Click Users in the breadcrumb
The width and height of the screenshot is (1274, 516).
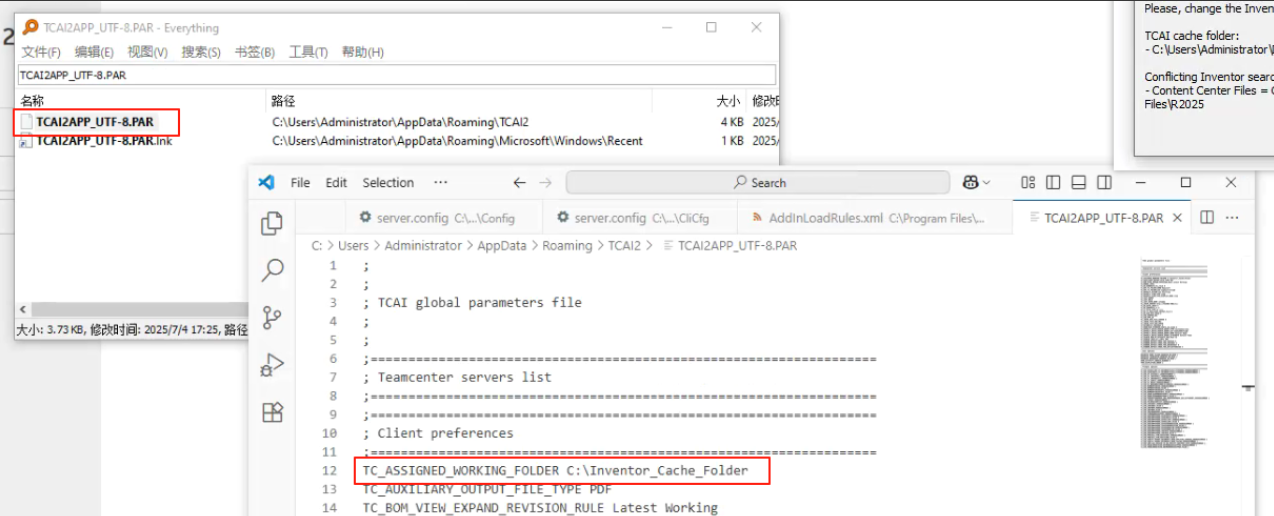point(353,245)
